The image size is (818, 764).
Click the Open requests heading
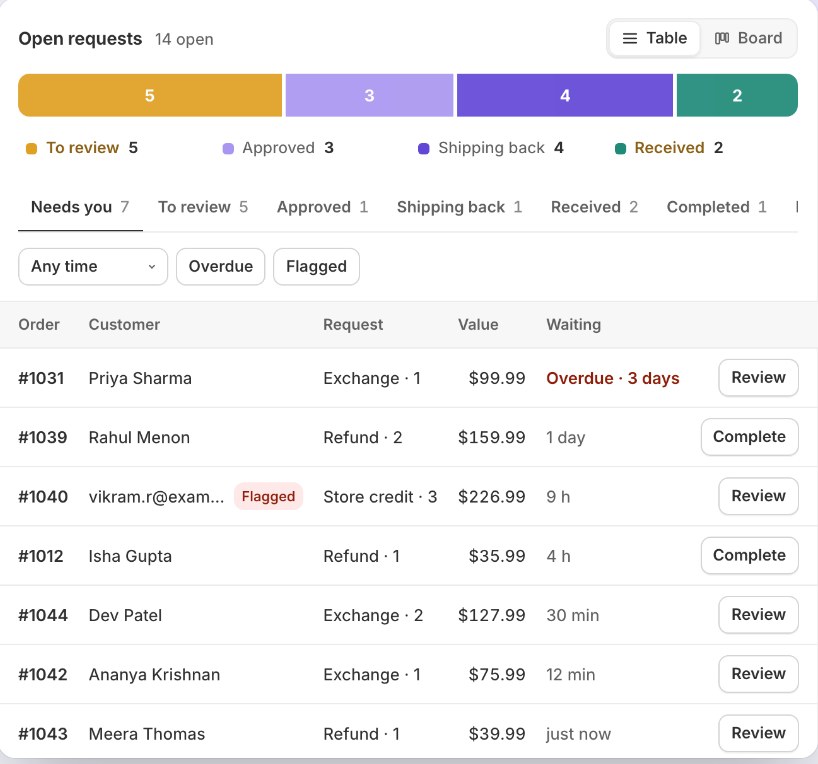(80, 39)
